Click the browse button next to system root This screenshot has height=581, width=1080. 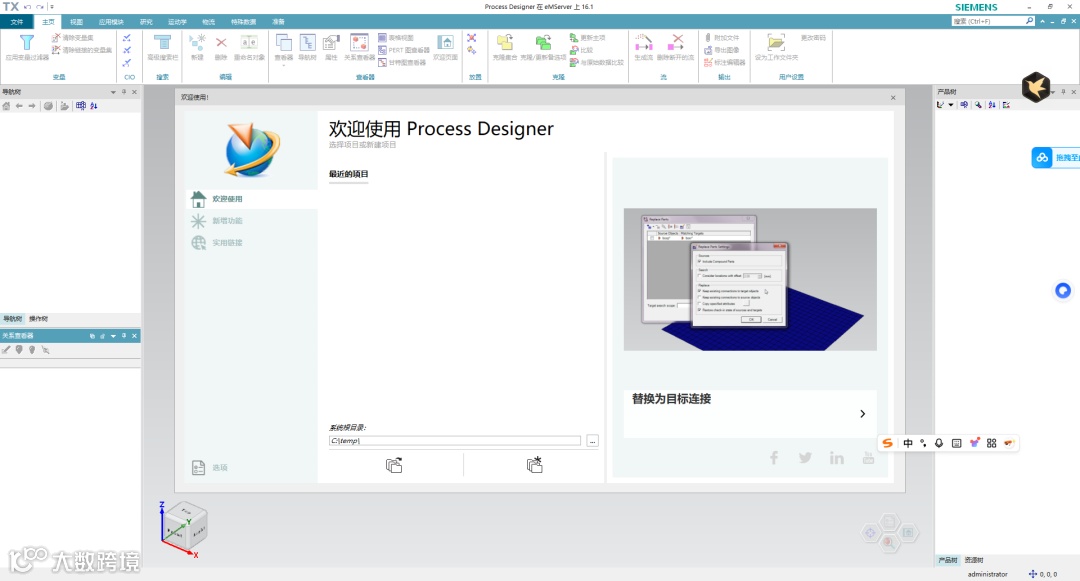(x=592, y=441)
